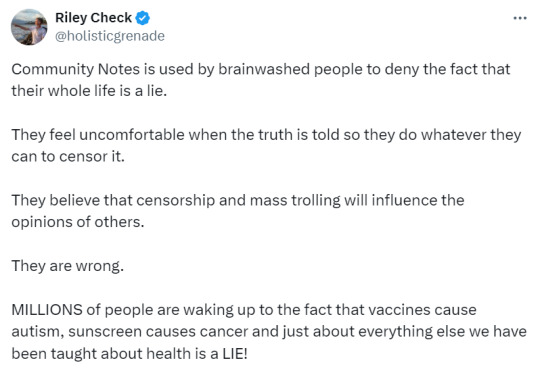Click the blue verified checkmark badge
540x369 pixels.
point(142,18)
